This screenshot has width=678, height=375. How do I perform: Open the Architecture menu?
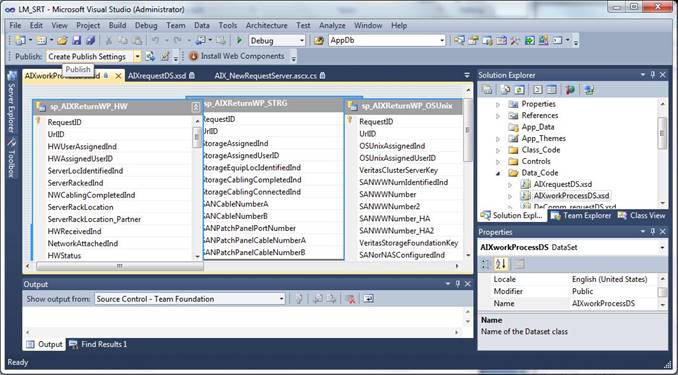click(266, 26)
